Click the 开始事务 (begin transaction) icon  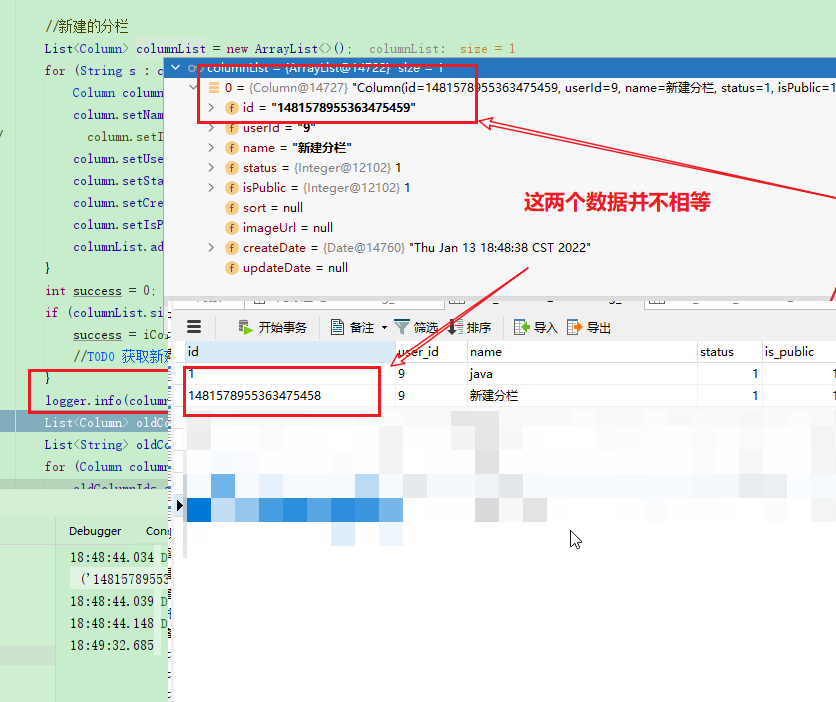246,328
